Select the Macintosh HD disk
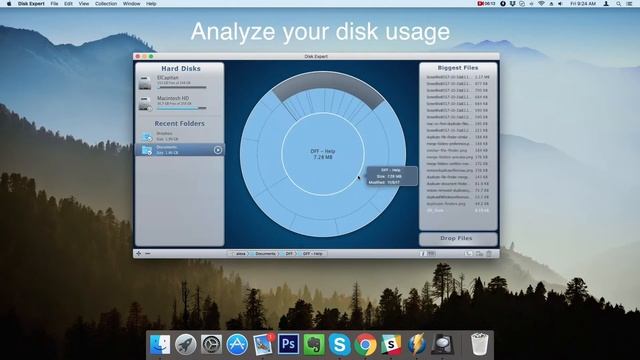The height and width of the screenshot is (360, 640). tap(180, 103)
